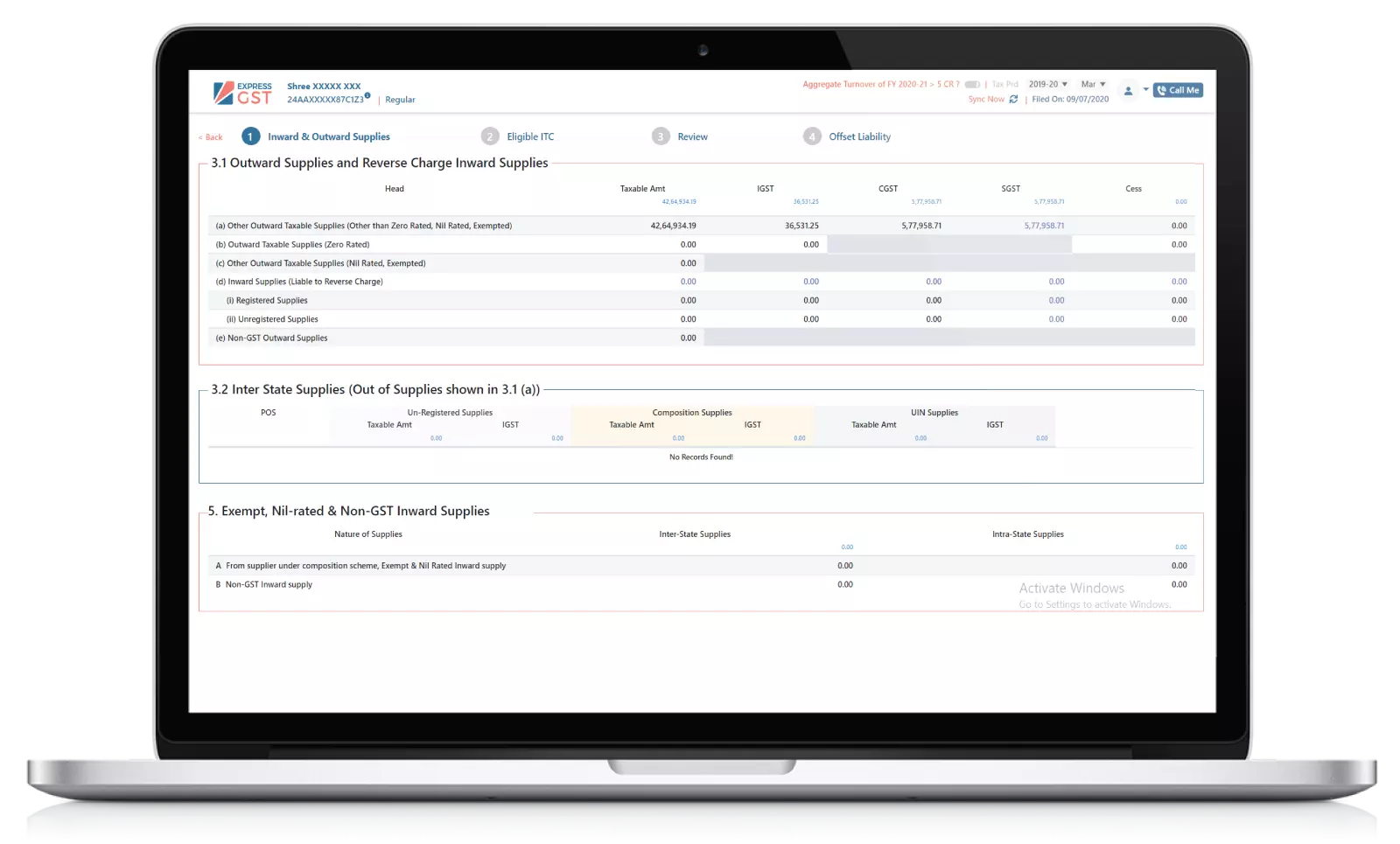Click Taxable Amt 0.00 for Inward Supplies row (d)
Viewport: 1400px width, 844px height.
(688, 282)
